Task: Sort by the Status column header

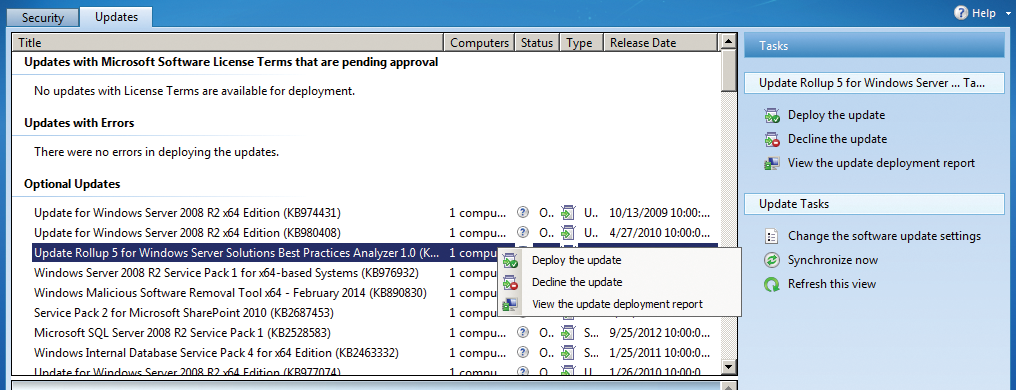Action: coord(537,43)
